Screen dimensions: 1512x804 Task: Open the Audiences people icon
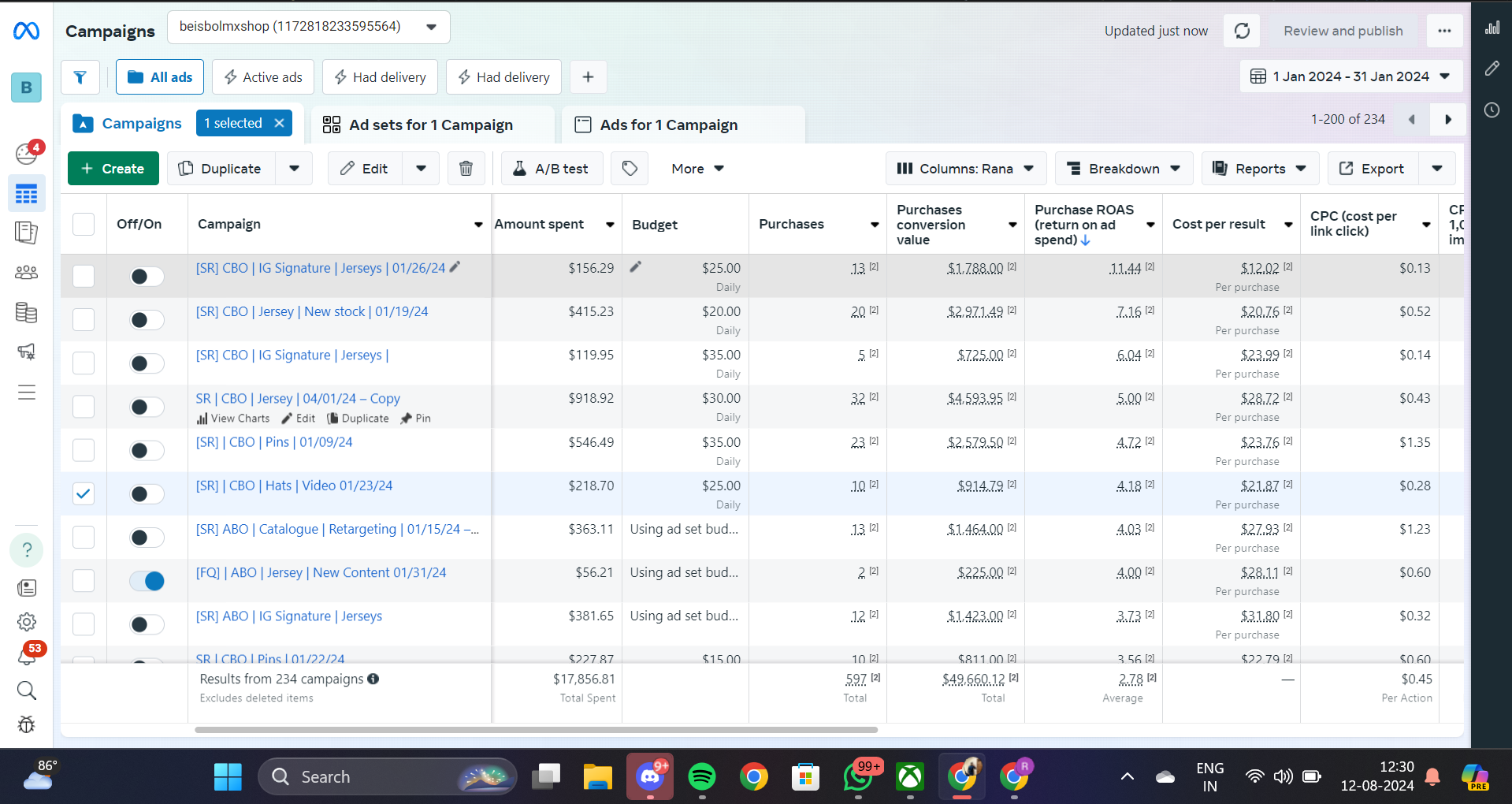[x=26, y=273]
